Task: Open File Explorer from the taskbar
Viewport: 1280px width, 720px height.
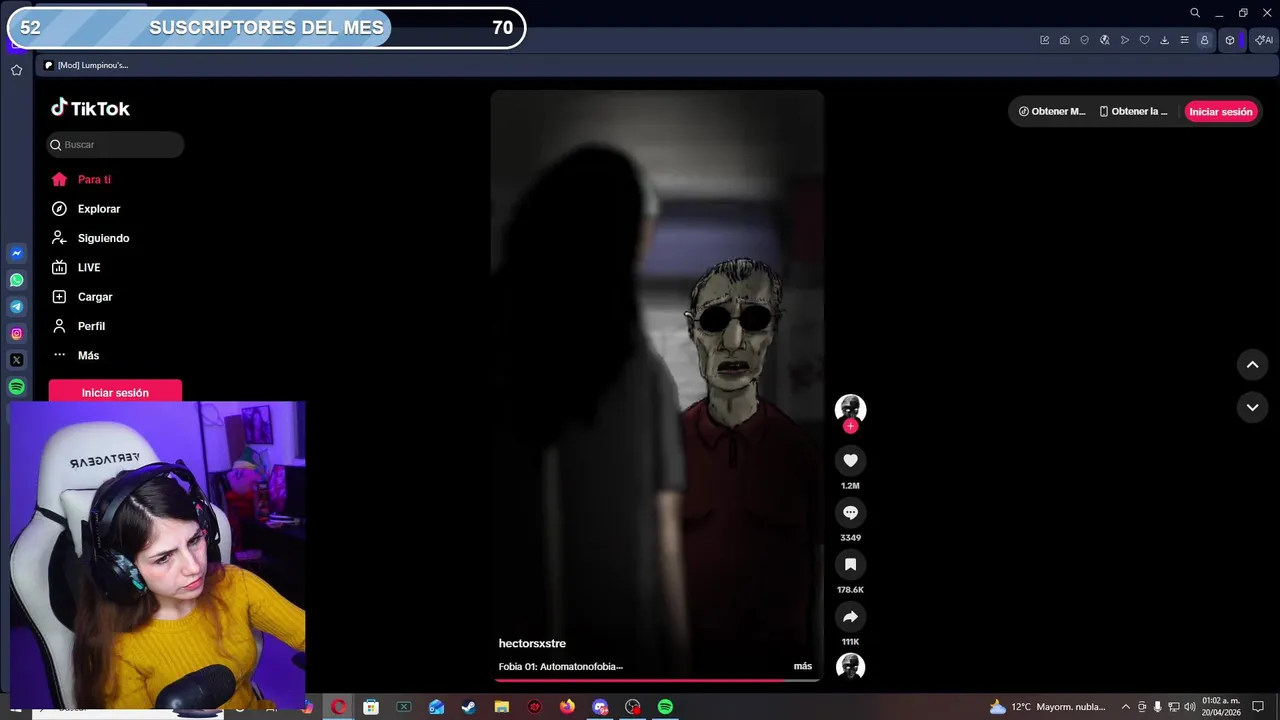Action: (501, 707)
